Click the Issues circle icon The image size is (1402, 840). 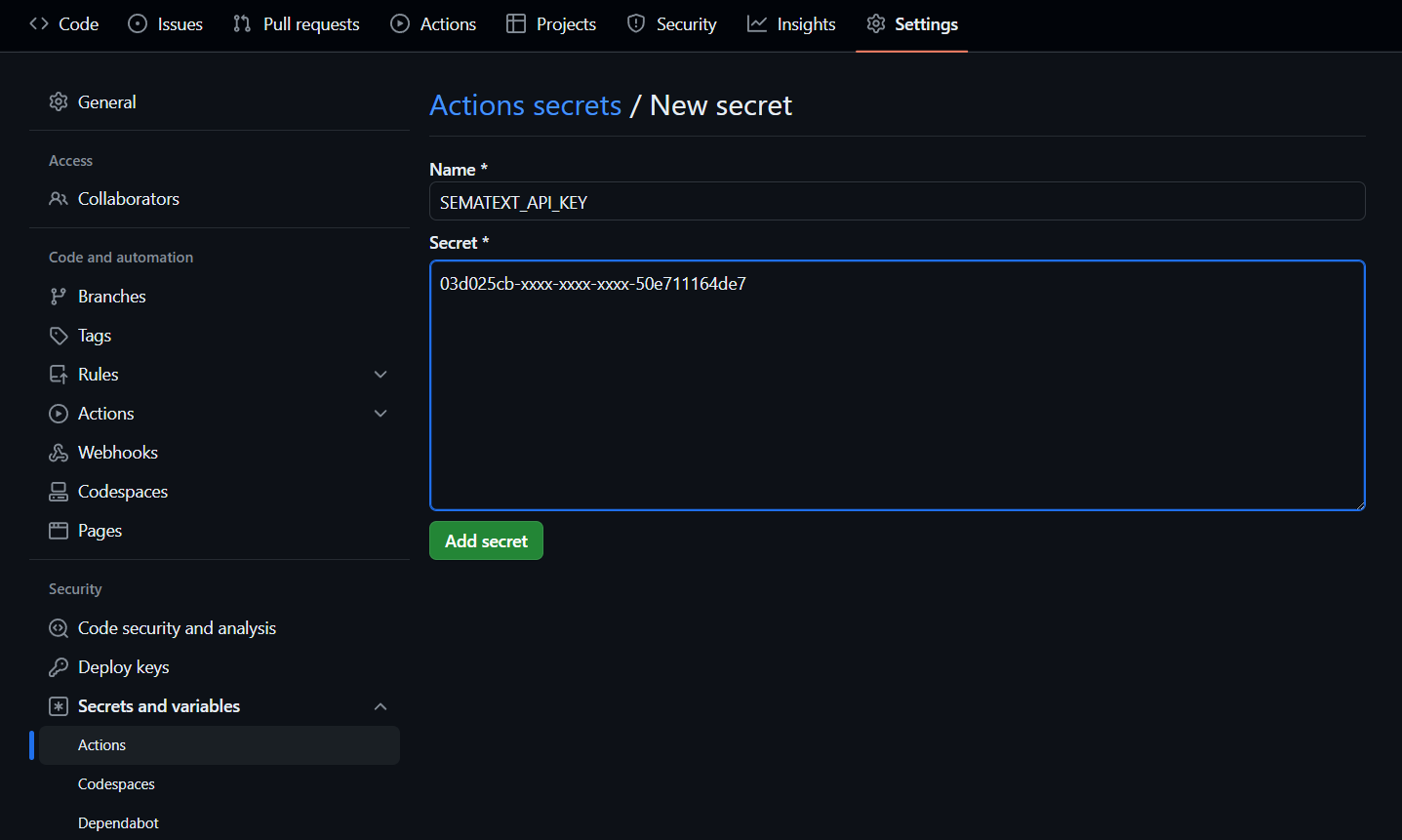click(138, 23)
